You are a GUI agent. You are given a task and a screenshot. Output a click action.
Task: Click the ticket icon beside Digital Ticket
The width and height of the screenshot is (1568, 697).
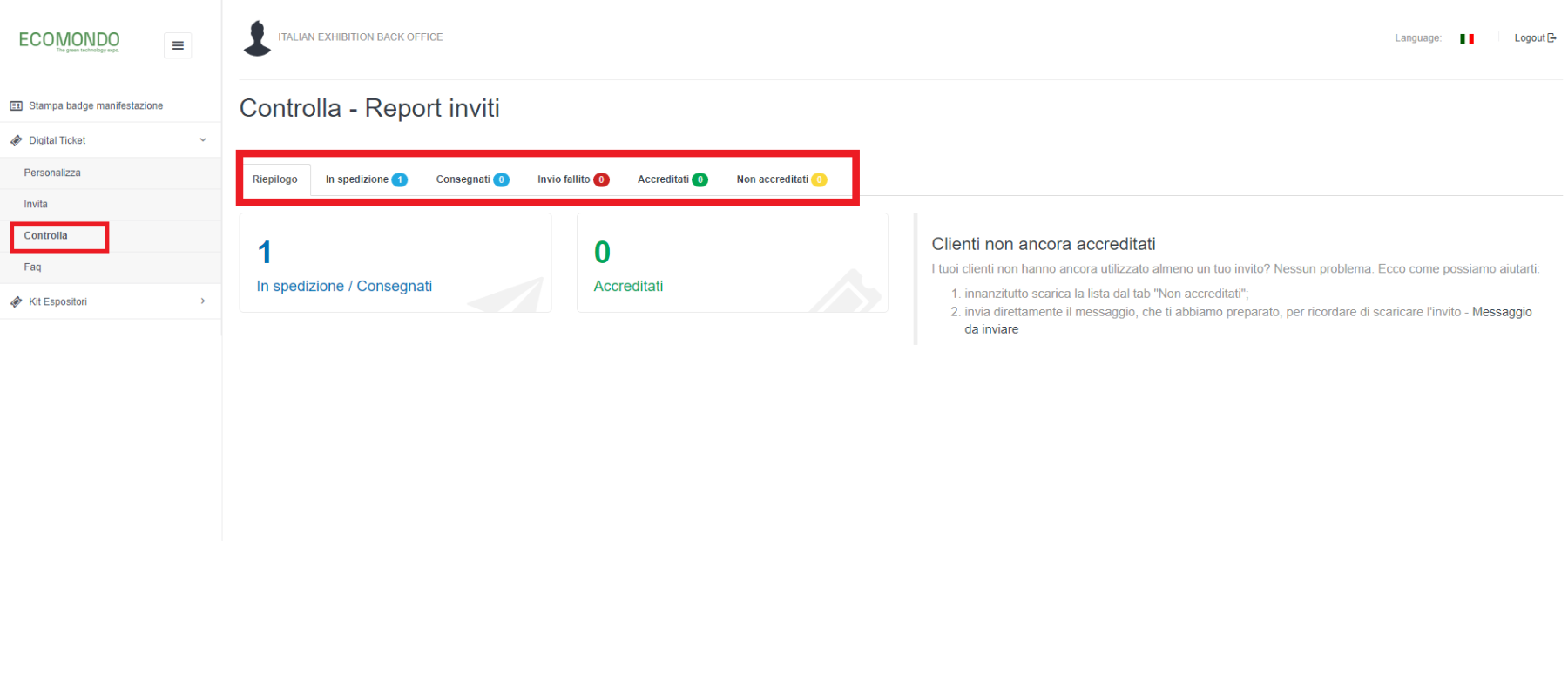pyautogui.click(x=16, y=140)
